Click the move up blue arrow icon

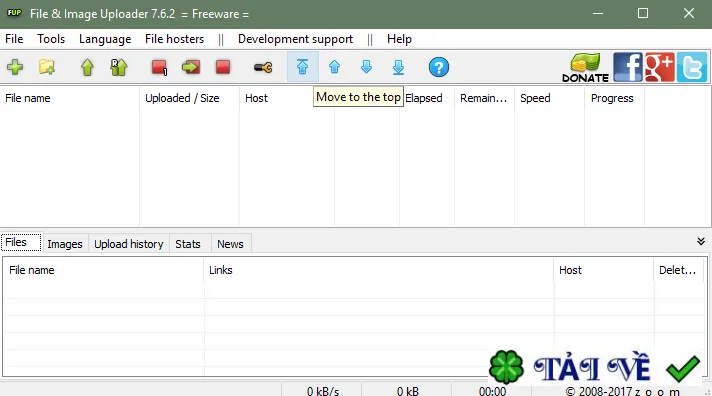pyautogui.click(x=335, y=67)
